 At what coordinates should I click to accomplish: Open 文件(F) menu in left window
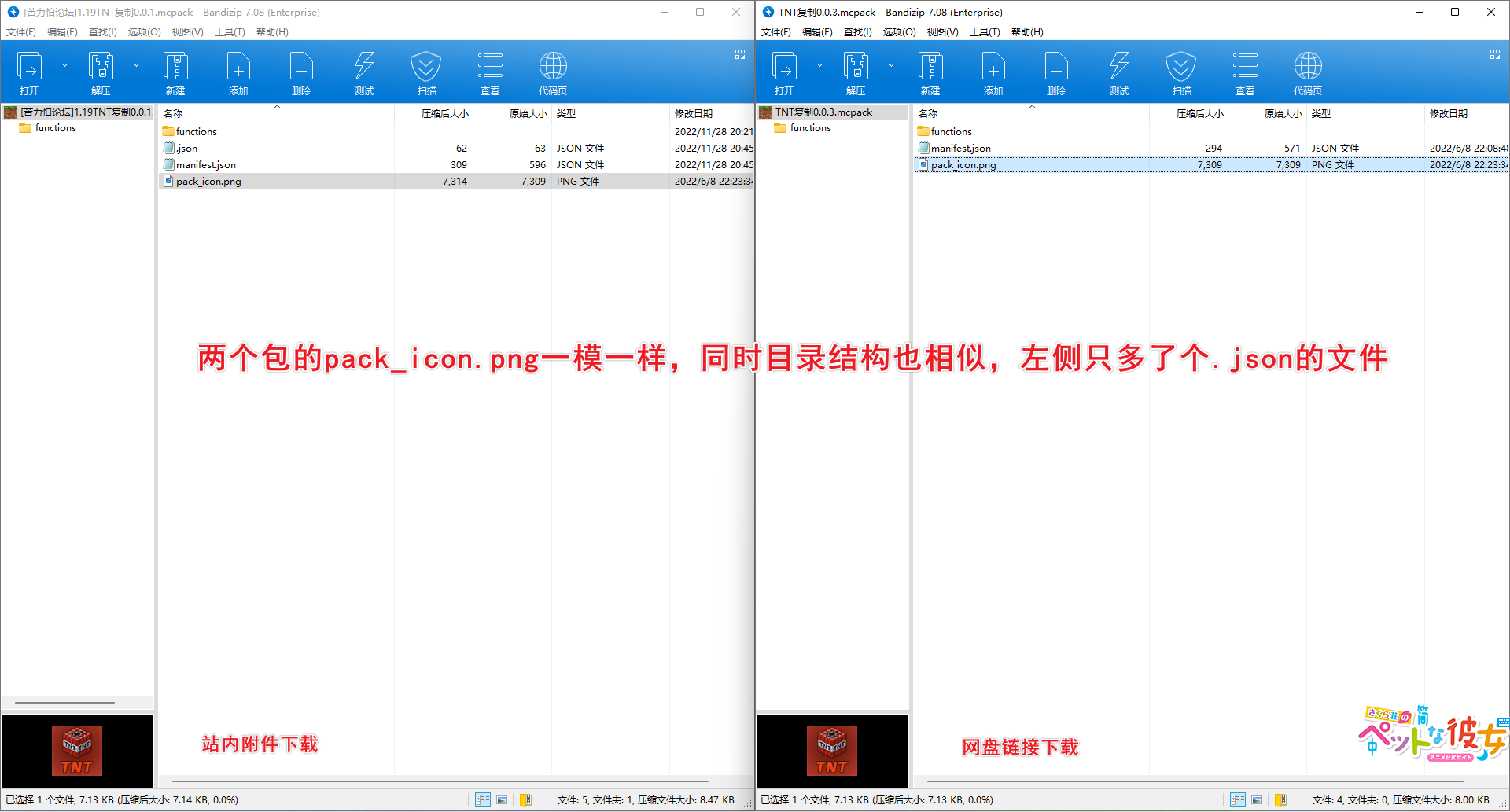point(21,32)
